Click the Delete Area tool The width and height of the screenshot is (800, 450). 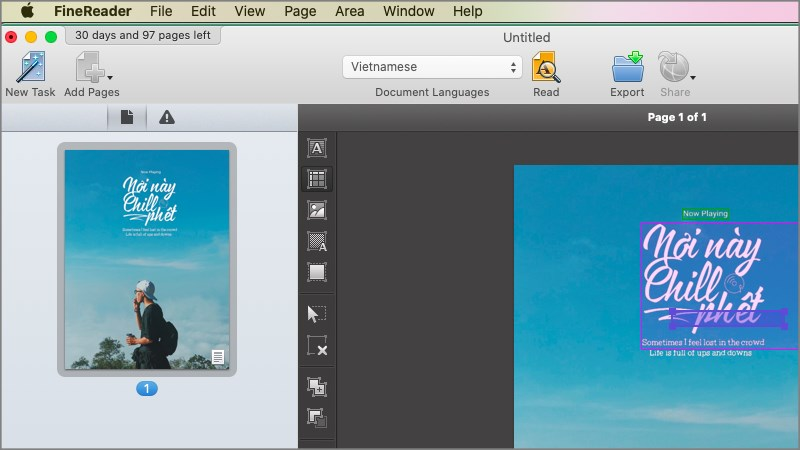pos(317,346)
